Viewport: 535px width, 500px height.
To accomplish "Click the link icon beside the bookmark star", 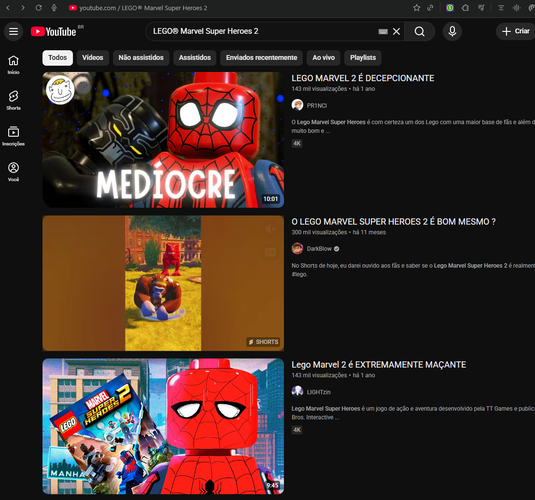I will [x=431, y=8].
